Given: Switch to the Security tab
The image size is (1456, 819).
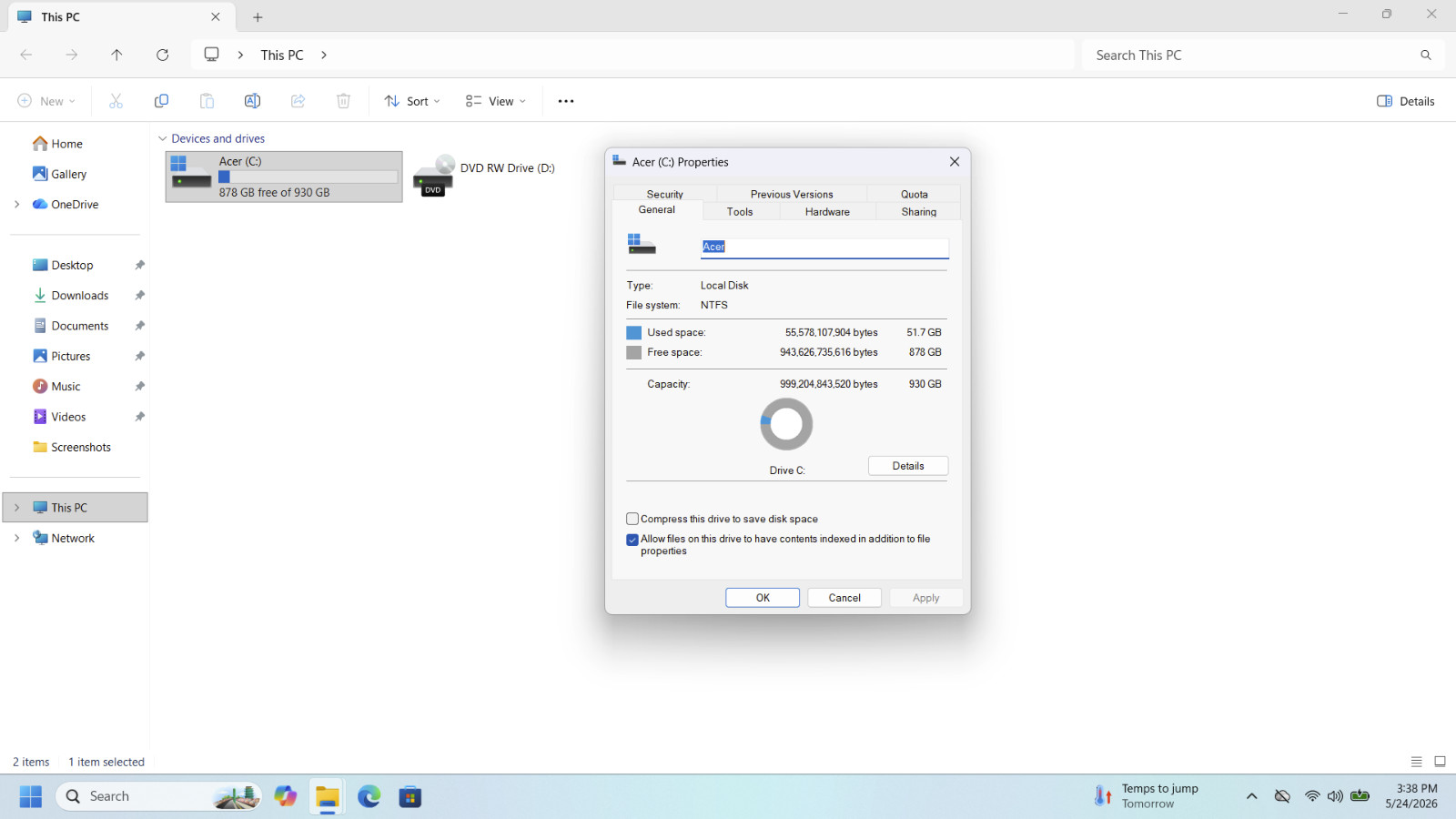Looking at the screenshot, I should pyautogui.click(x=665, y=194).
